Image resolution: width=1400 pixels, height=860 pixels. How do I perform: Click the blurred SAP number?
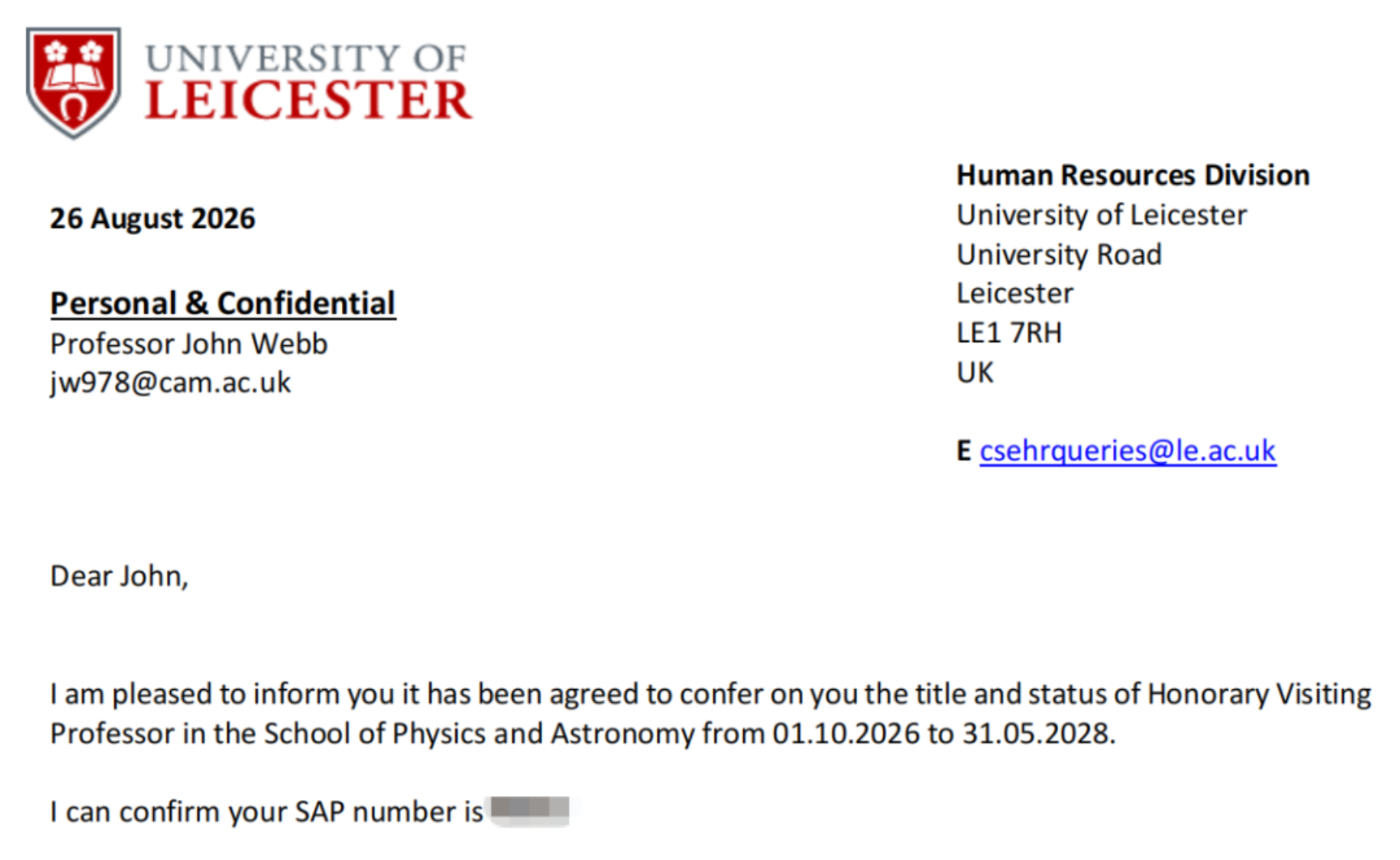[530, 810]
